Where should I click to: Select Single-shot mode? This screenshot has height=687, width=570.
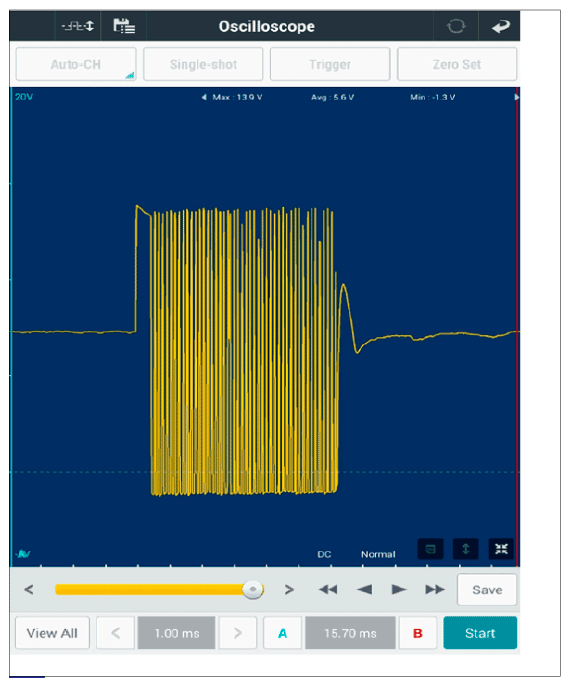[203, 64]
